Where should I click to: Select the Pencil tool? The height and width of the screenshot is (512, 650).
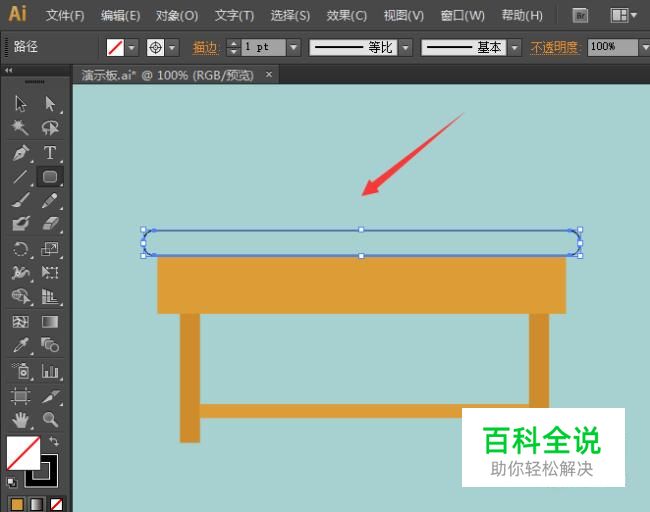[x=50, y=200]
